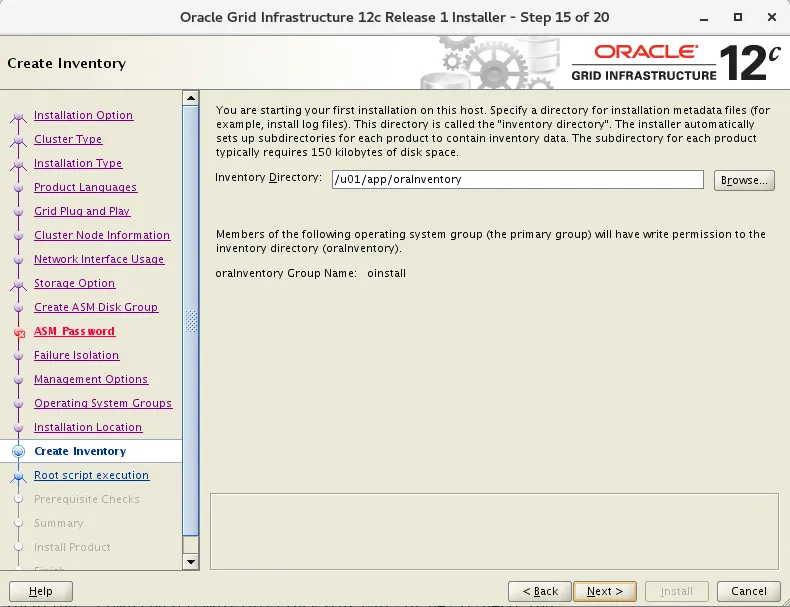
Task: Click the red error icon beside ASM Password
Action: tap(19, 332)
